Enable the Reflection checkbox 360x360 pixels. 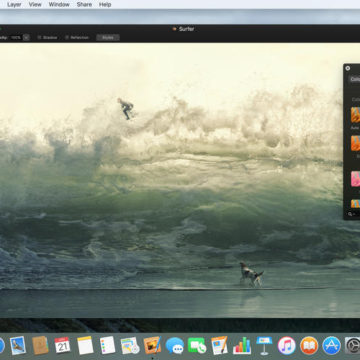click(67, 37)
